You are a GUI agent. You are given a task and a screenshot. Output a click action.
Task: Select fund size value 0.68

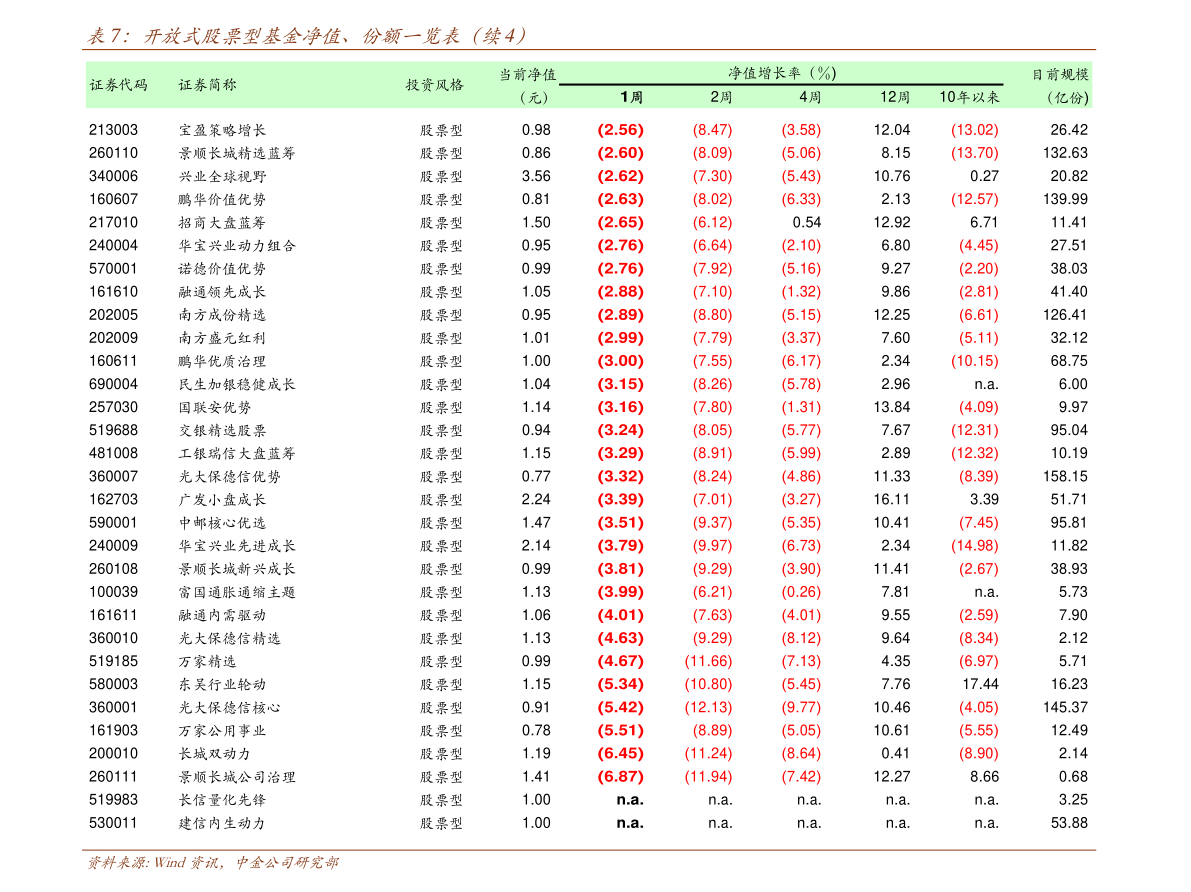pos(1073,777)
